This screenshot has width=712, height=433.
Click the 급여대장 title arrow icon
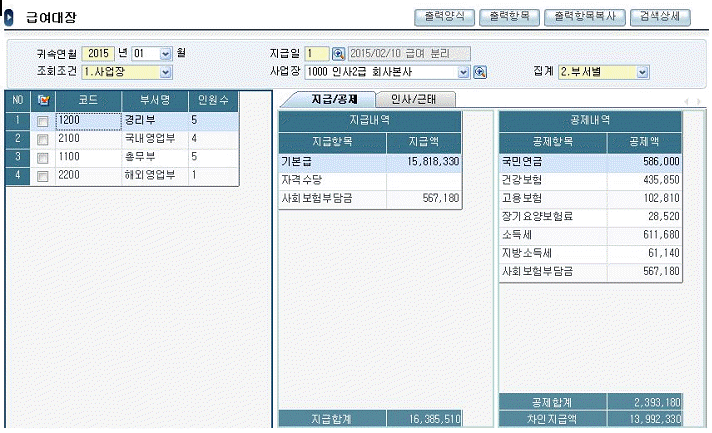point(9,18)
